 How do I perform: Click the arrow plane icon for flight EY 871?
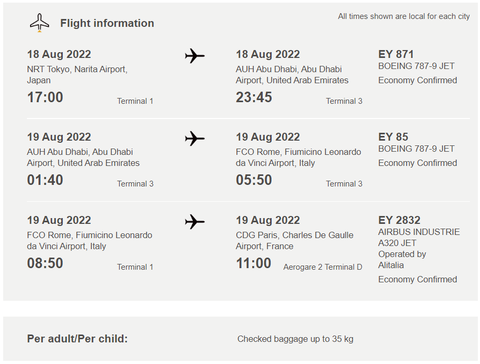click(x=195, y=56)
